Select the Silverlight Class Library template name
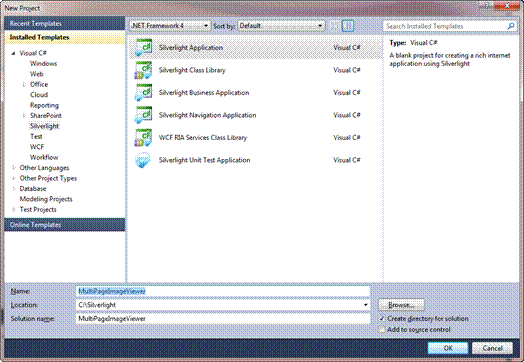 coord(192,70)
